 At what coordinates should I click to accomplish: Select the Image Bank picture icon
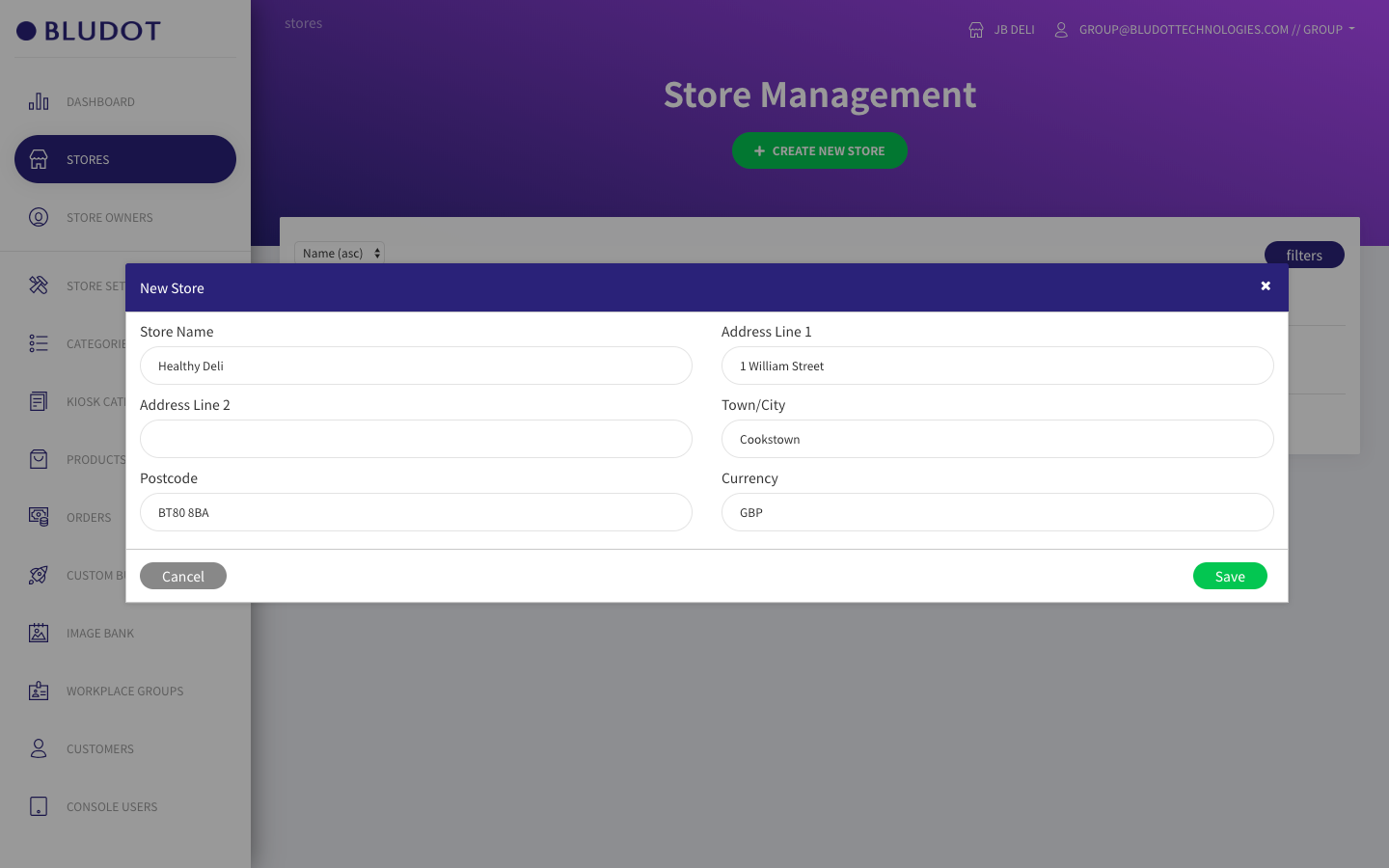[x=39, y=633]
